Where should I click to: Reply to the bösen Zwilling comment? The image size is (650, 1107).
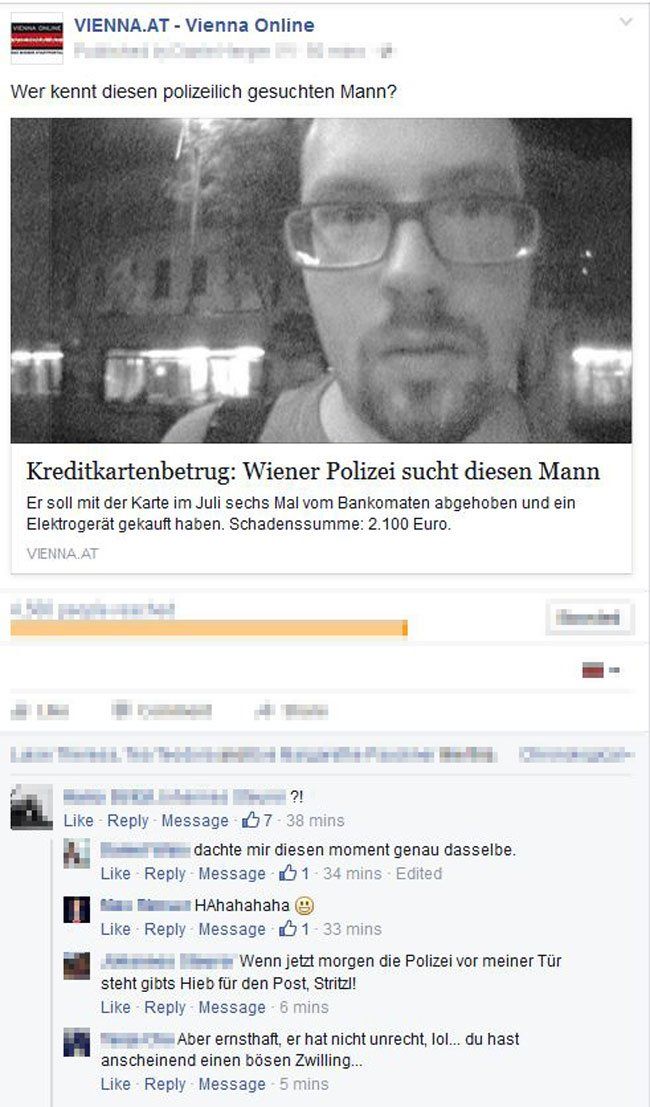164,1084
